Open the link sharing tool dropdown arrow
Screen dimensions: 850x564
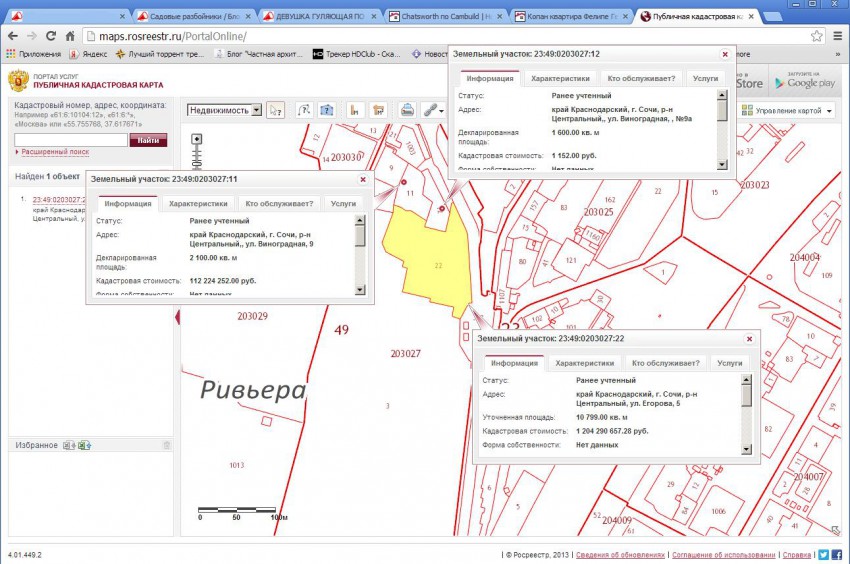point(442,110)
